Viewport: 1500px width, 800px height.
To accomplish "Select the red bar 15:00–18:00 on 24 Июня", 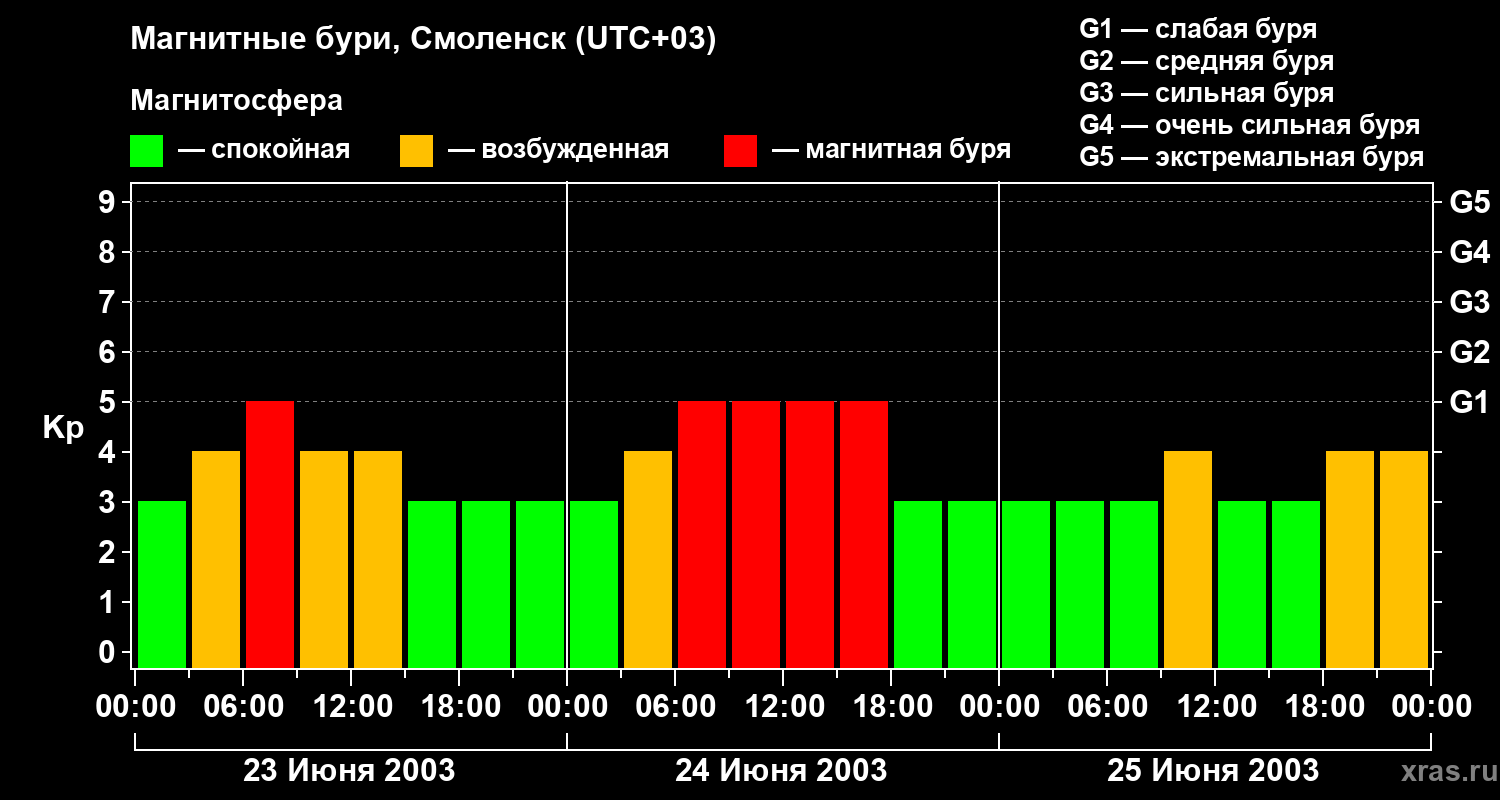I will pyautogui.click(x=864, y=534).
